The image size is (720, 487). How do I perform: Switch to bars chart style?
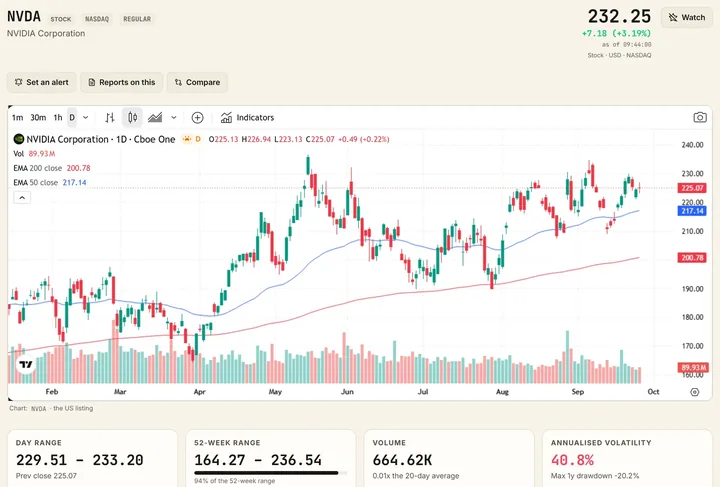(110, 118)
